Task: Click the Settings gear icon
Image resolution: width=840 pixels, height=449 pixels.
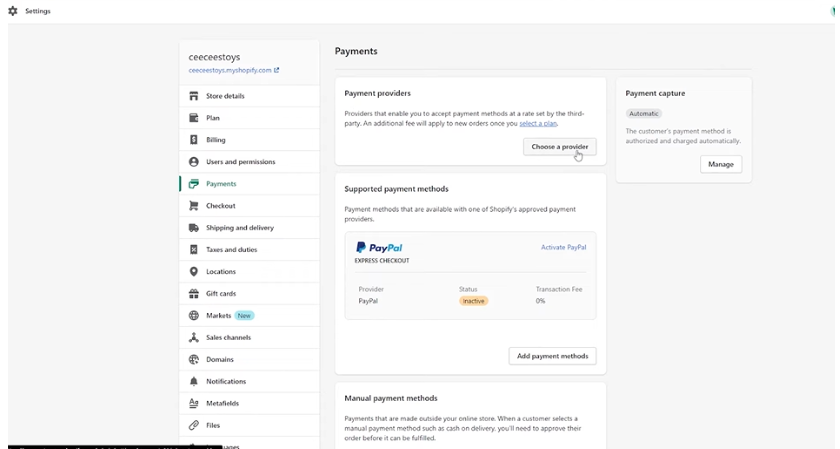Action: click(x=13, y=11)
